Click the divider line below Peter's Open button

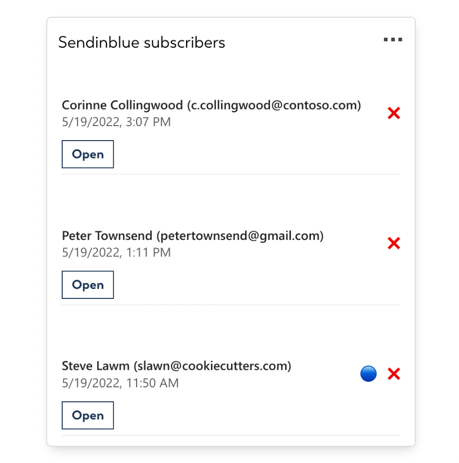click(x=231, y=304)
